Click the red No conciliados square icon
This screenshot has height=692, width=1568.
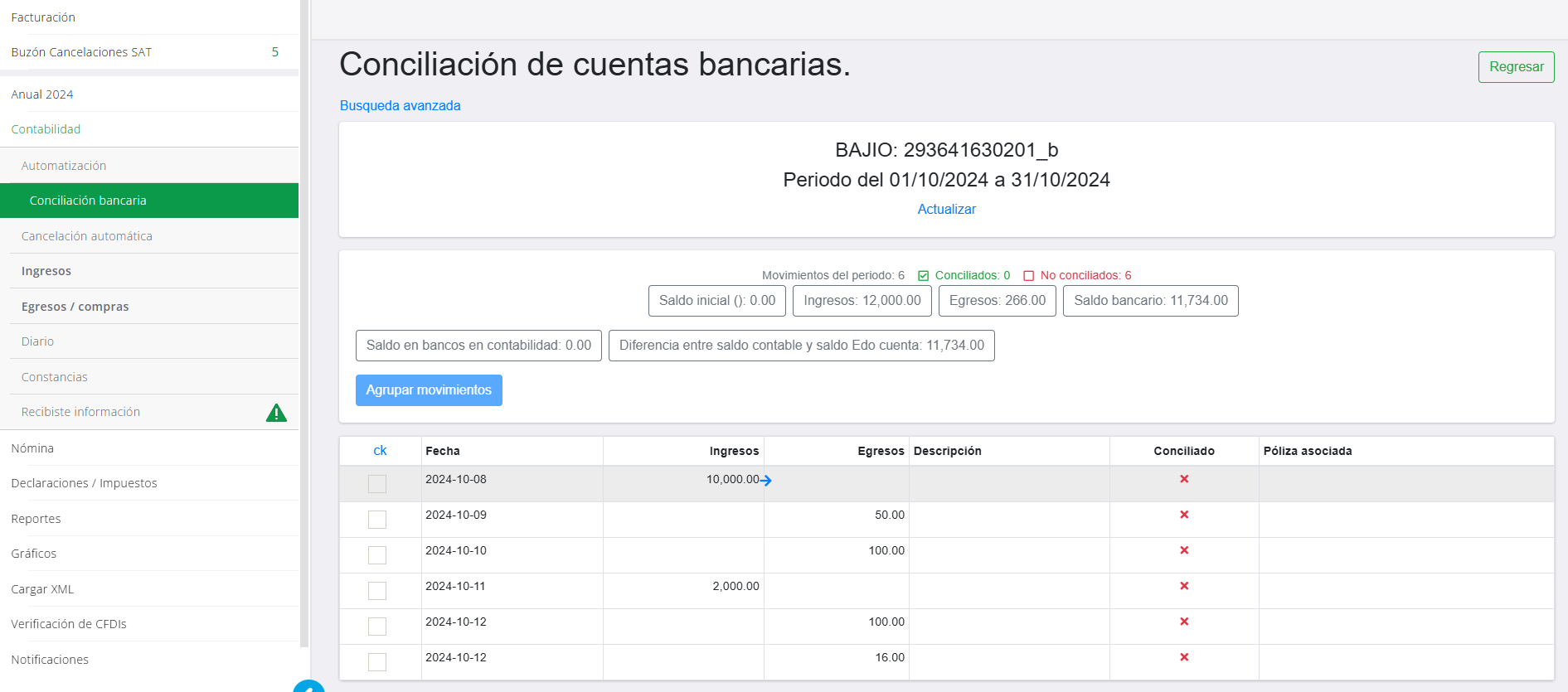click(1028, 276)
